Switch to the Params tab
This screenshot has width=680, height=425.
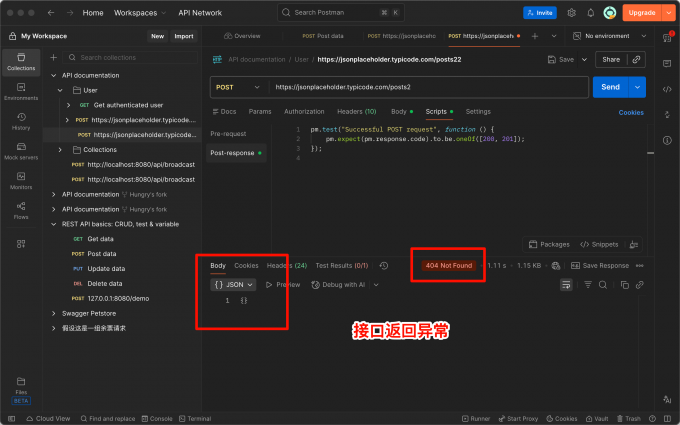pyautogui.click(x=260, y=111)
